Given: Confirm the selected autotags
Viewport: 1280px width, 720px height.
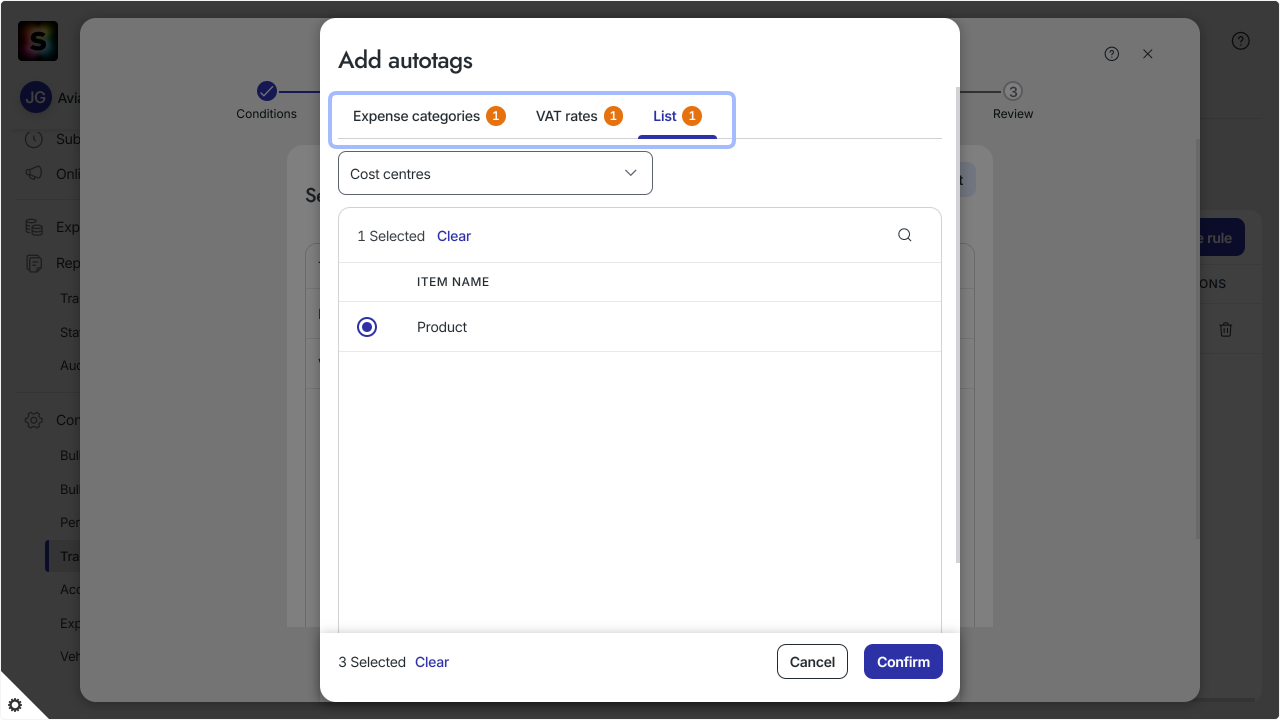Looking at the screenshot, I should click(x=903, y=662).
